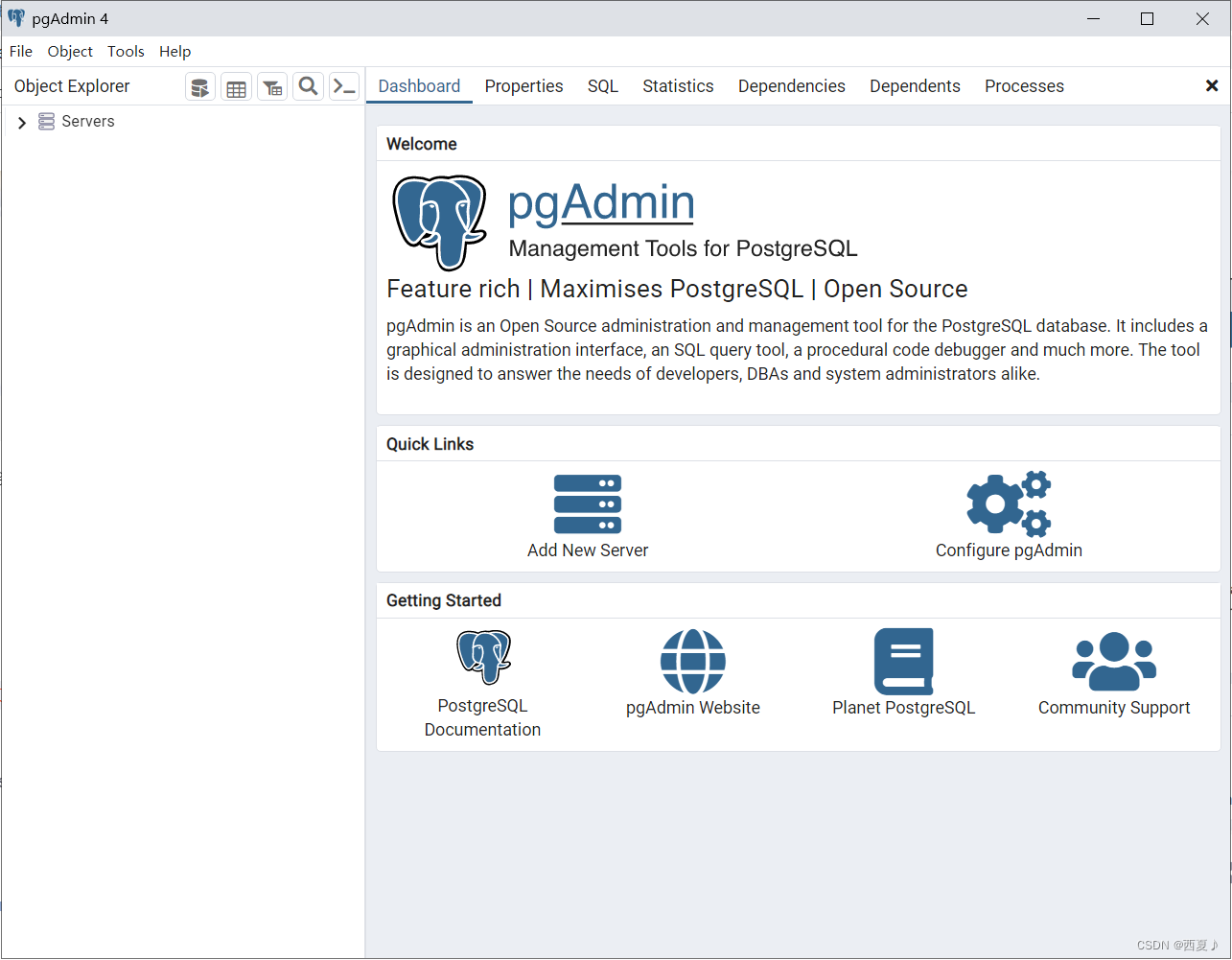Click the Planet PostgreSQL link text
Screen dimensions: 1232x960
pyautogui.click(x=904, y=708)
